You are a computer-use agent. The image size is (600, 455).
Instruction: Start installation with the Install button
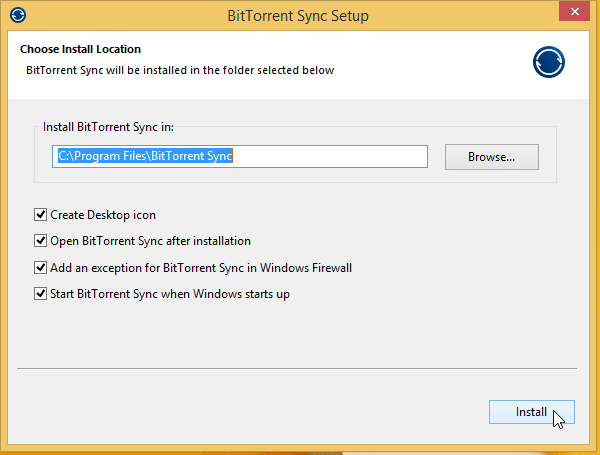(532, 412)
